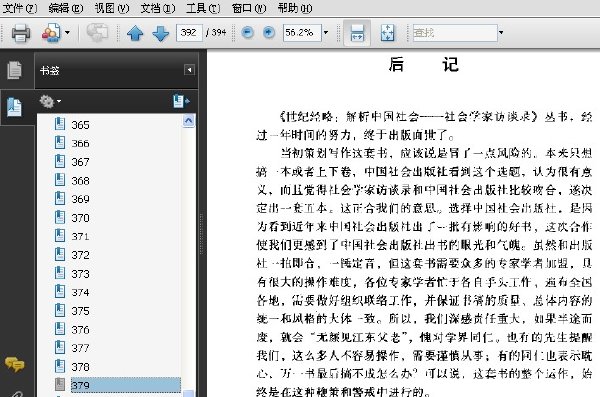Open the Comments panel speech bubble icon
The height and width of the screenshot is (397, 600).
15,364
